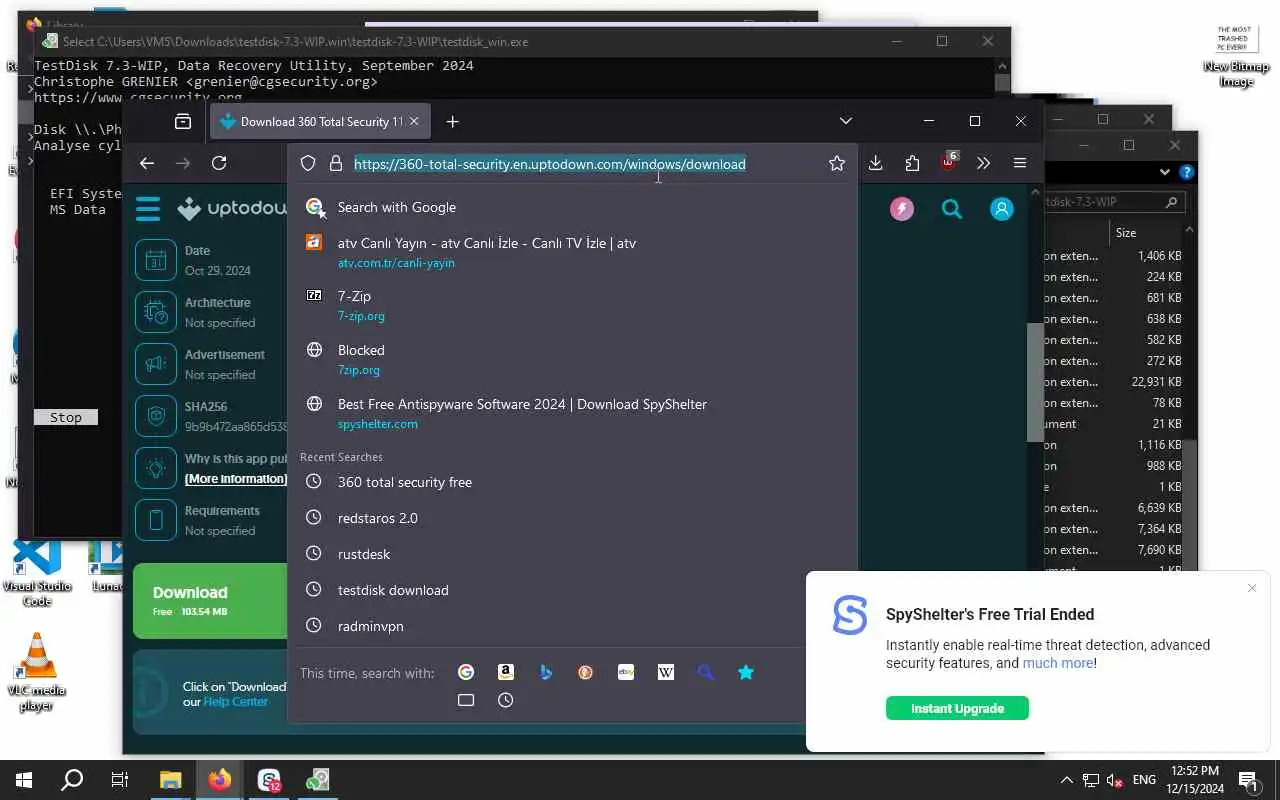The width and height of the screenshot is (1280, 800).
Task: Open the Windows Start menu
Action: [x=24, y=780]
